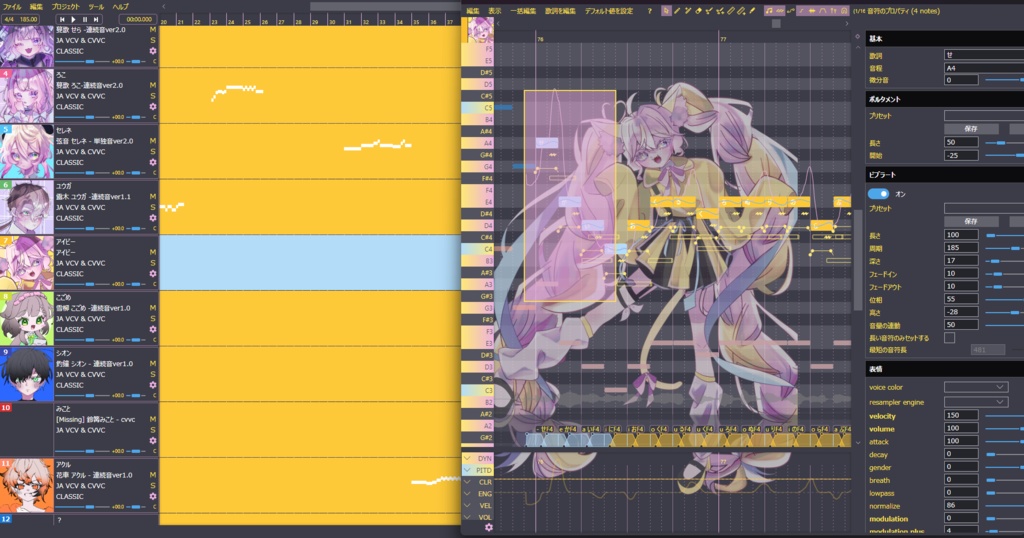
Task: Click the question mark help icon in piano roll
Action: [649, 11]
